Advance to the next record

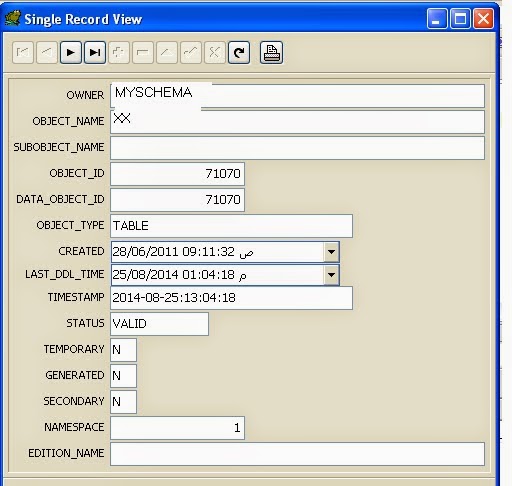point(71,52)
